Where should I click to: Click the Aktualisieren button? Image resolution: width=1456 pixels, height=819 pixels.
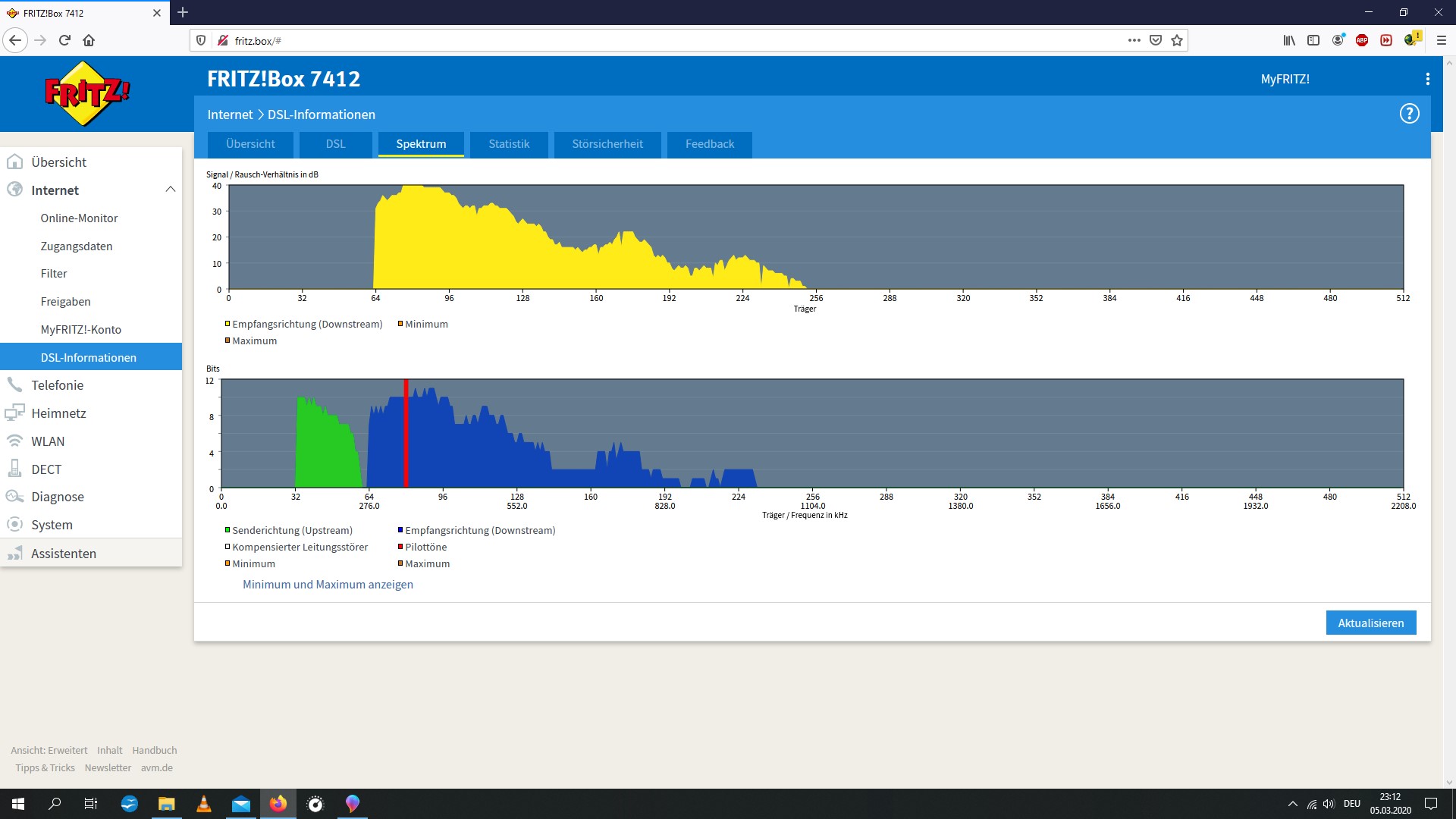tap(1371, 622)
